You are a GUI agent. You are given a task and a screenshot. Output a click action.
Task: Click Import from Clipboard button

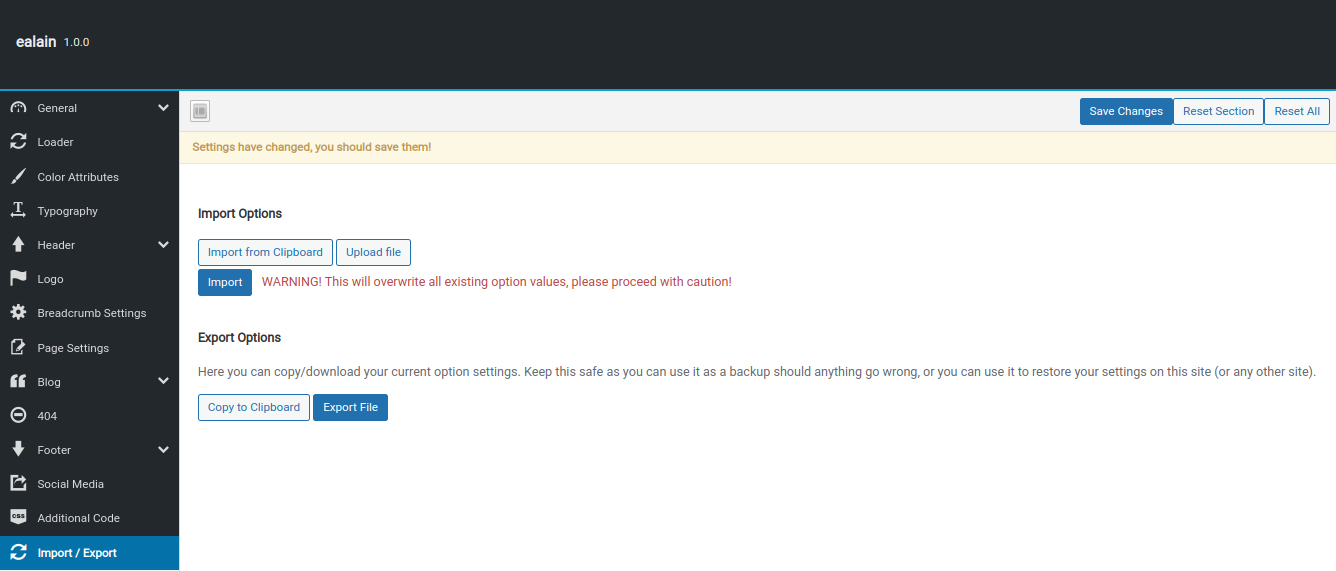pos(265,252)
